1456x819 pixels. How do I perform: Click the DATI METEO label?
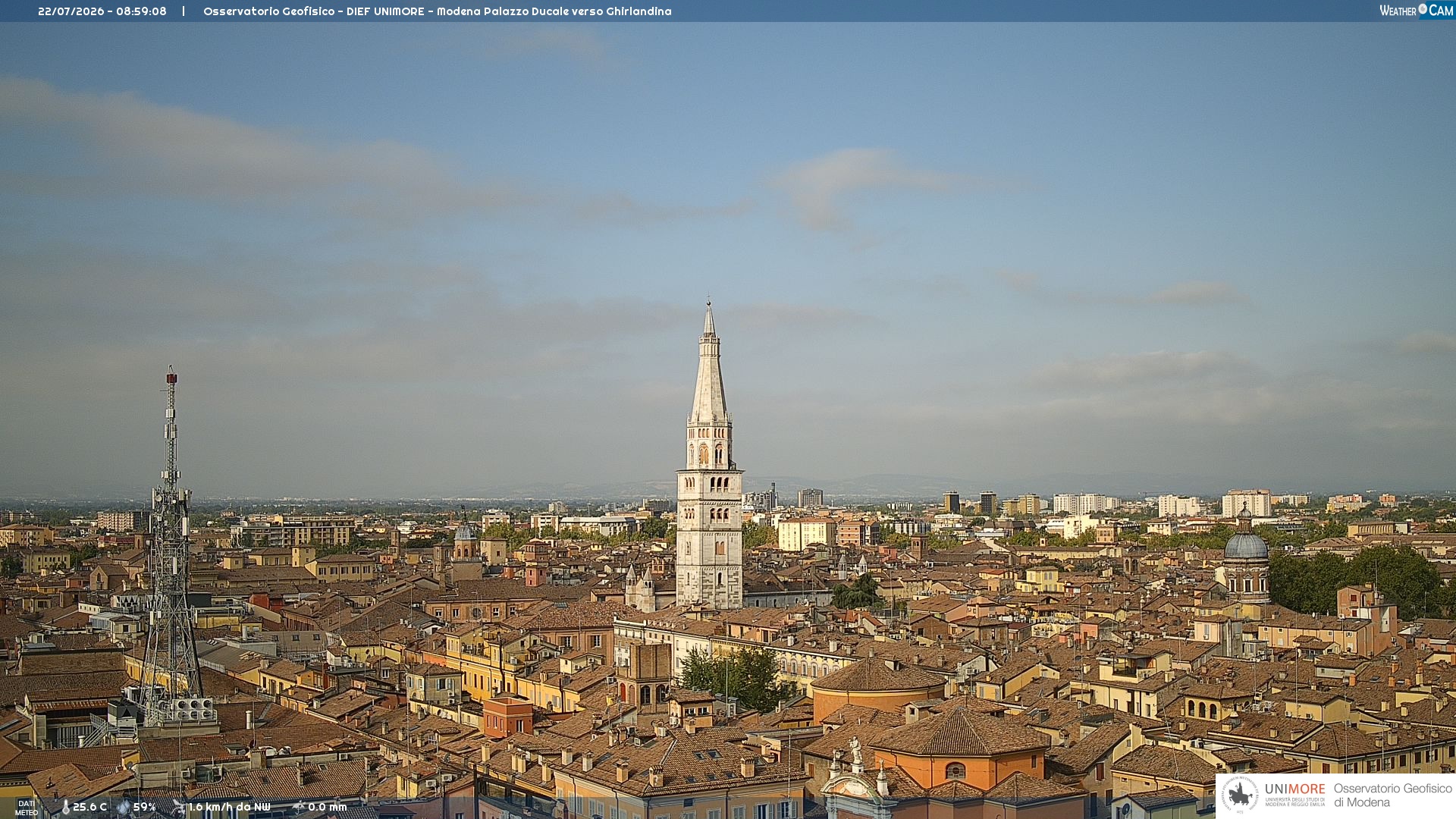[27, 808]
